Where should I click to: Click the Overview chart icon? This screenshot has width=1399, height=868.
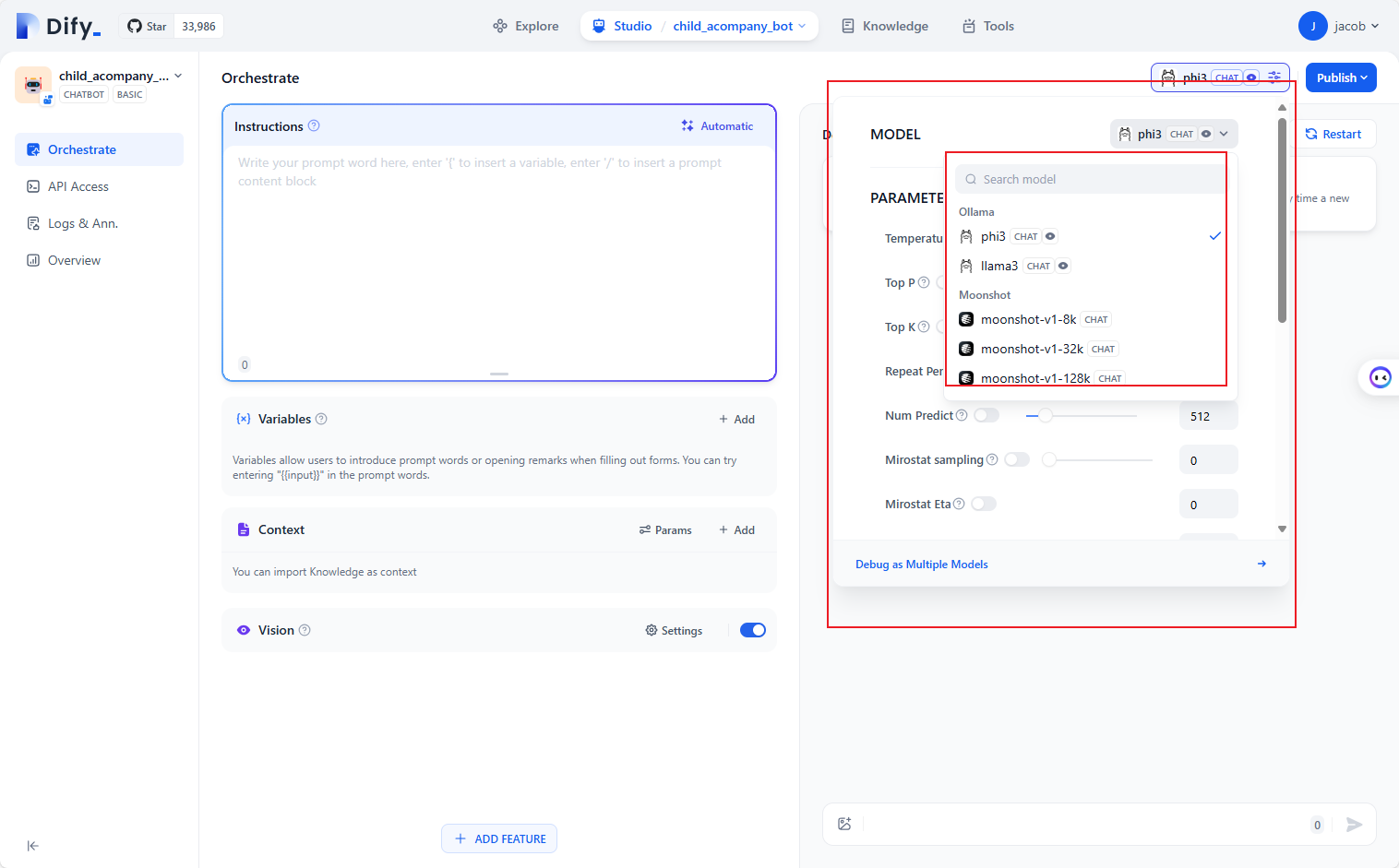pos(33,260)
